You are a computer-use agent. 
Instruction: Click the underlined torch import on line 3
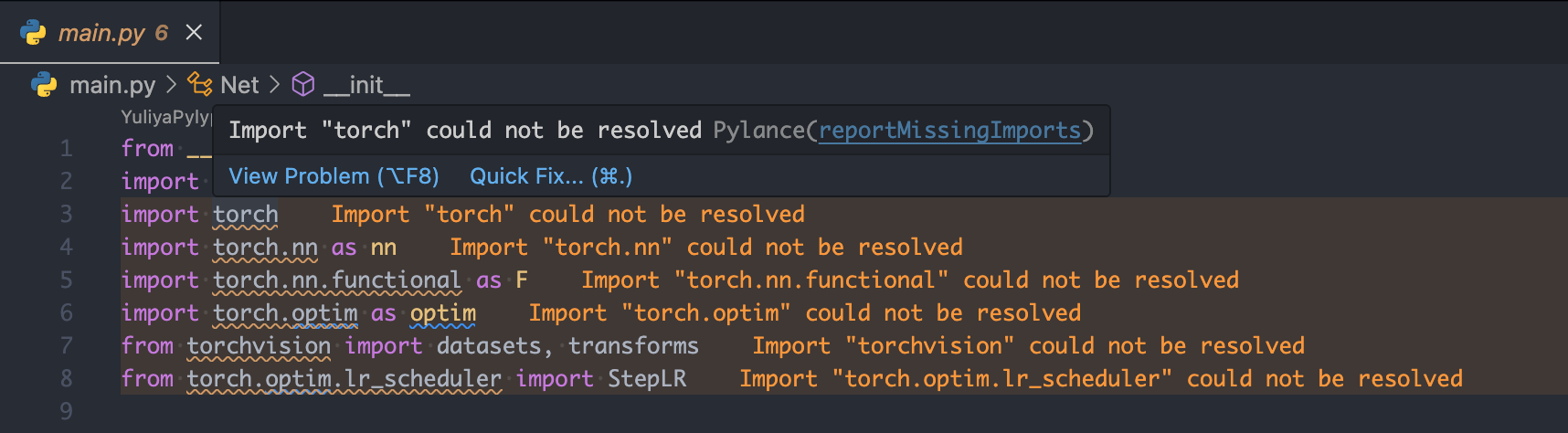coord(245,215)
